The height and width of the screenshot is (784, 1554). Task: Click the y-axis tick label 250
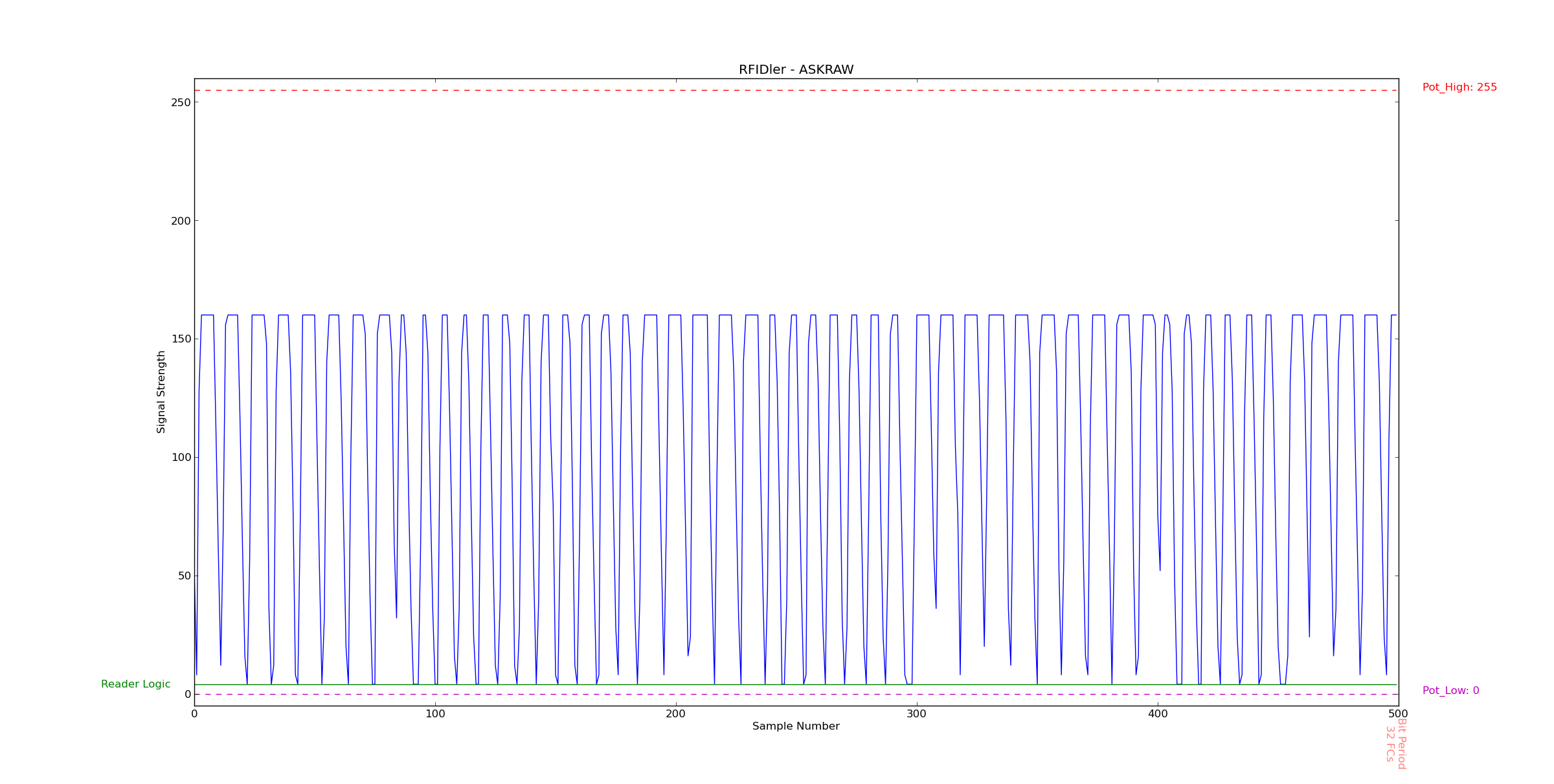point(181,102)
